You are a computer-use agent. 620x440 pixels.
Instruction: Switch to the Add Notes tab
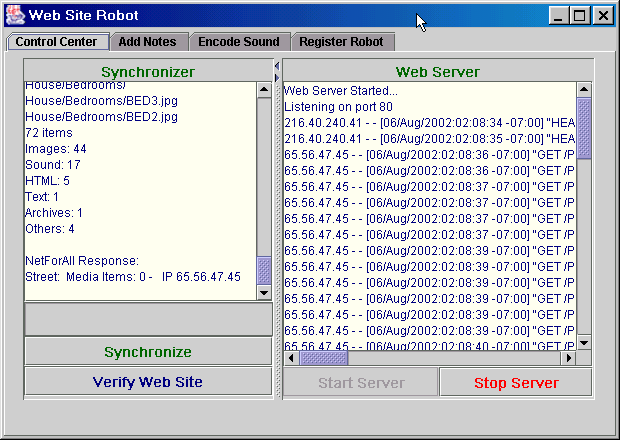[149, 42]
